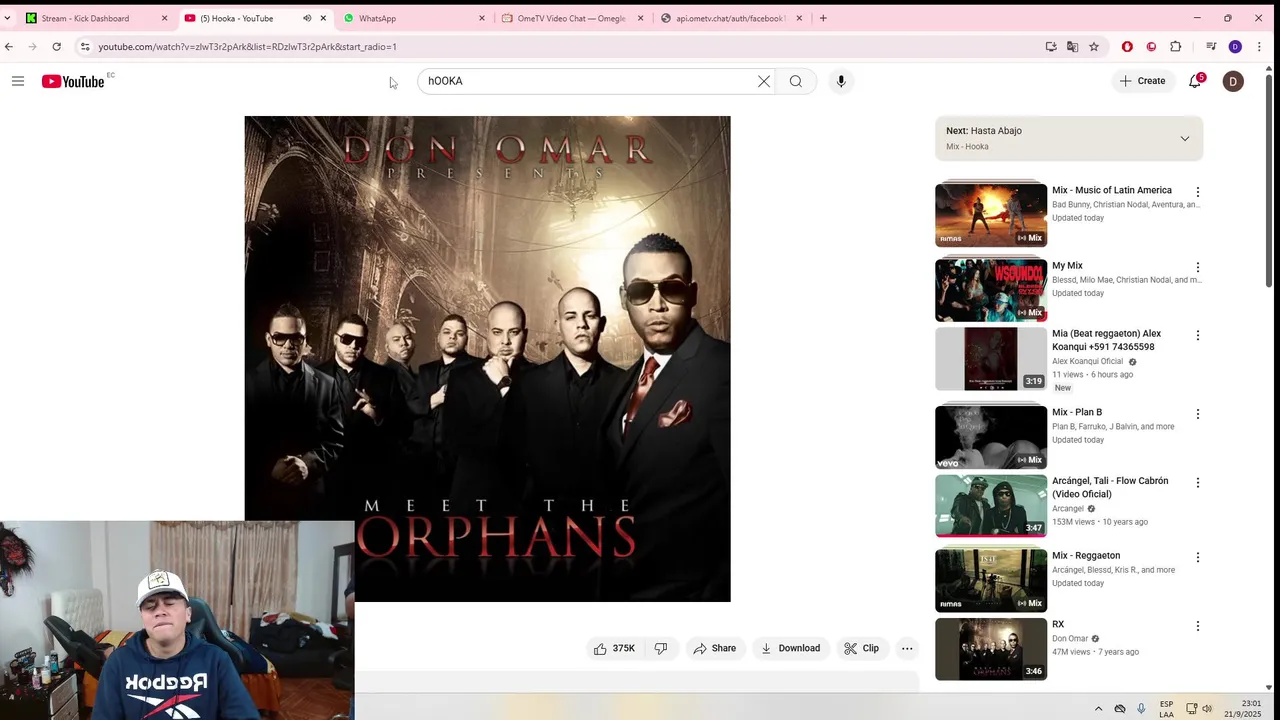
Task: Expand the Next: Hasta Abajo queue
Action: tap(1185, 138)
